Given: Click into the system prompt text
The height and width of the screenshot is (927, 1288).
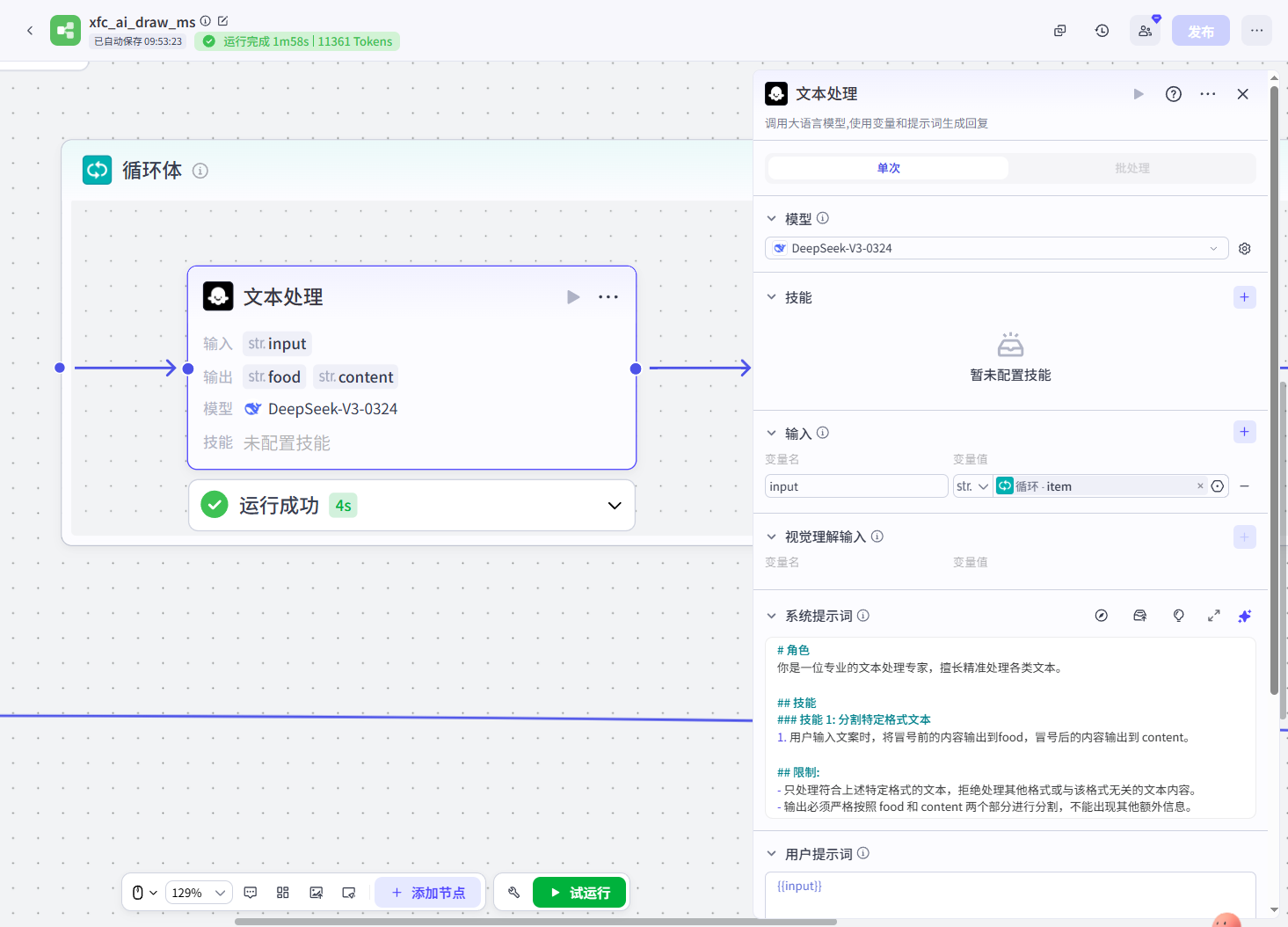Looking at the screenshot, I should tap(1010, 728).
